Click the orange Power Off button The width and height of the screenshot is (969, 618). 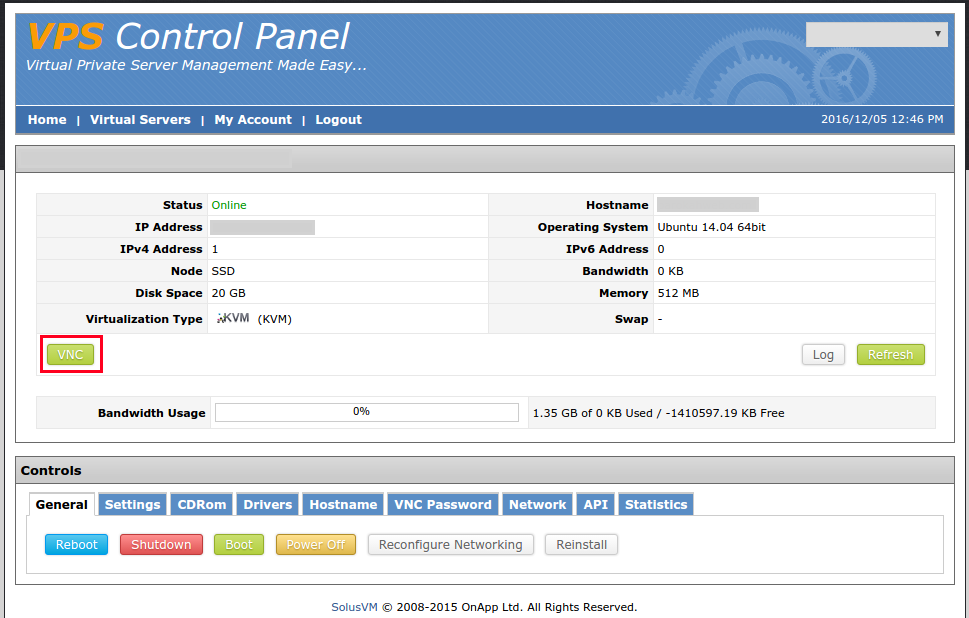[315, 544]
